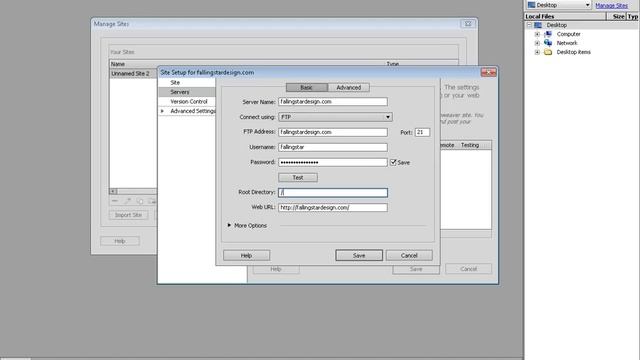This screenshot has width=640, height=360.
Task: Click the Testing column header
Action: pyautogui.click(x=470, y=145)
